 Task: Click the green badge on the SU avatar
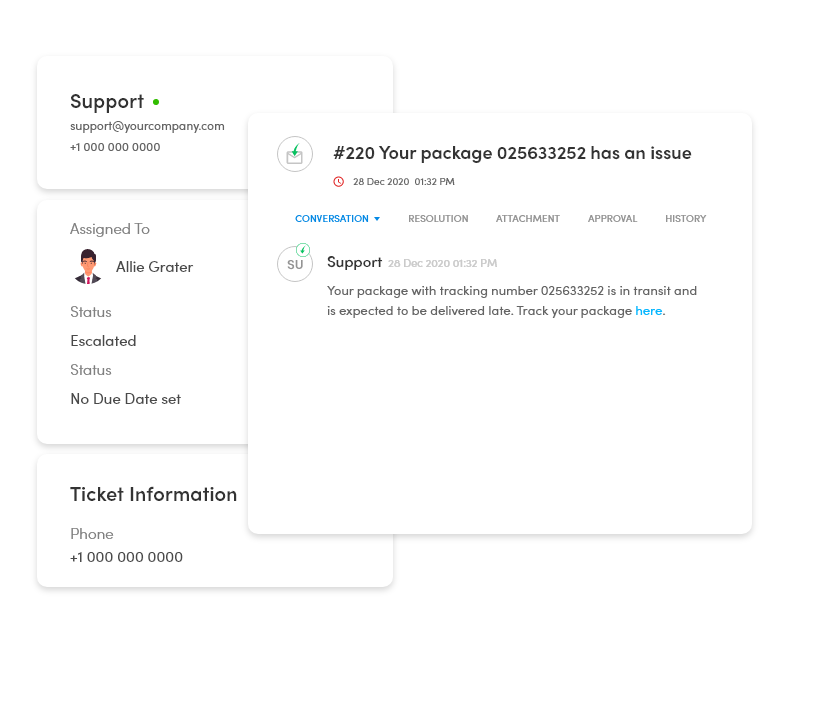point(303,250)
